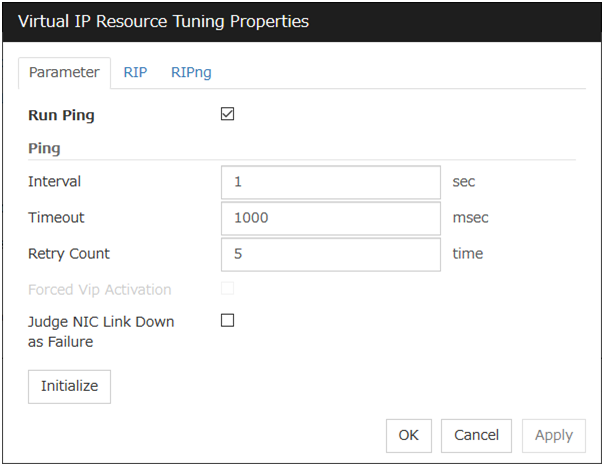Enable Judge NIC Link Down as Failure
This screenshot has height=466, width=604.
(x=227, y=321)
